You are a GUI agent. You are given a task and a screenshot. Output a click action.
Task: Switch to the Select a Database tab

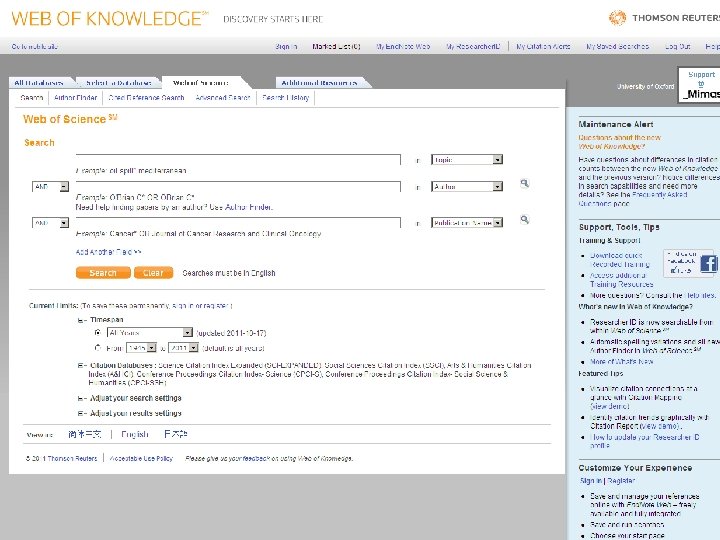[x=118, y=83]
